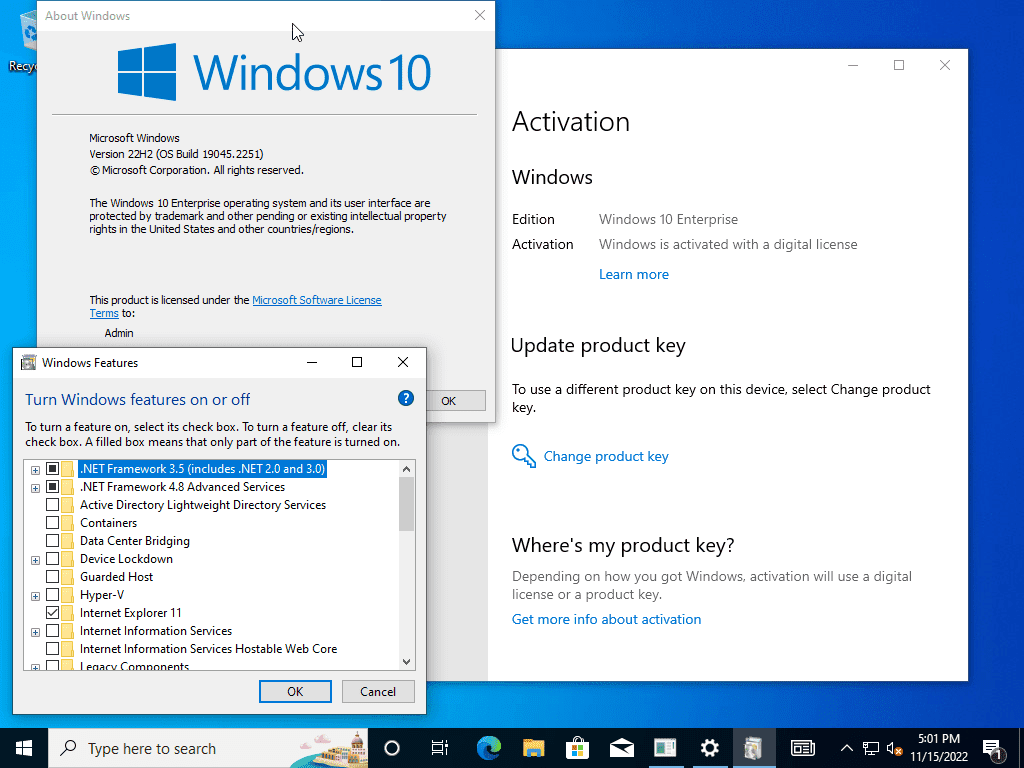
Task: Click the taskbar search box
Action: 208,748
